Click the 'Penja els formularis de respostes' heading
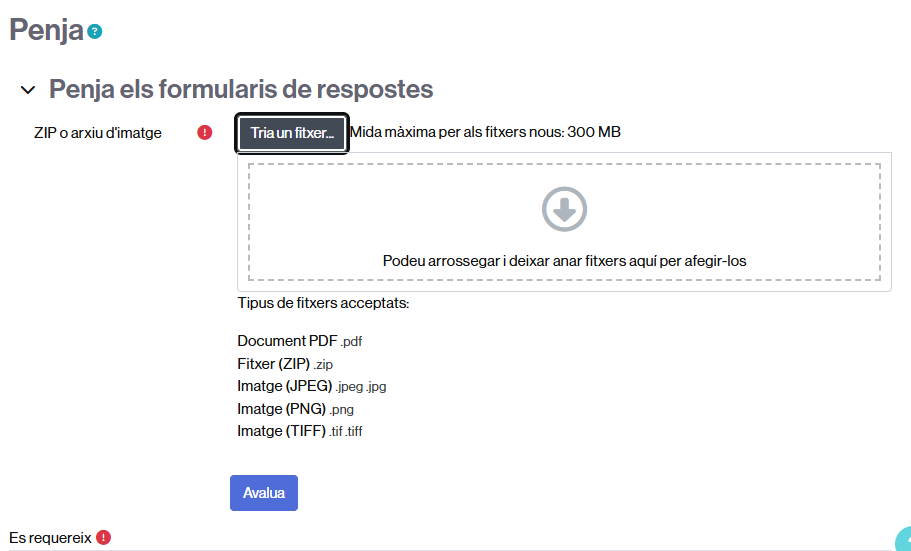This screenshot has width=911, height=551. click(240, 90)
